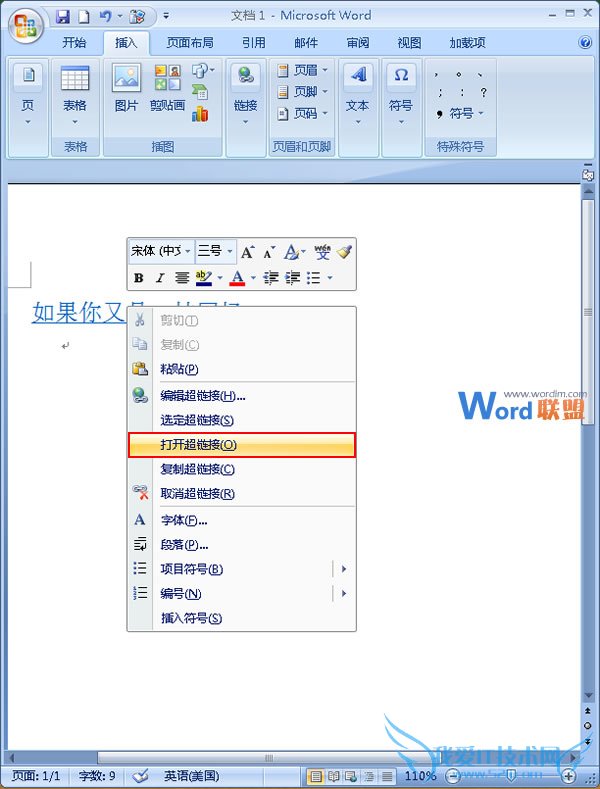Click the 英语(美国) language indicator
The image size is (600, 789).
pos(191,776)
